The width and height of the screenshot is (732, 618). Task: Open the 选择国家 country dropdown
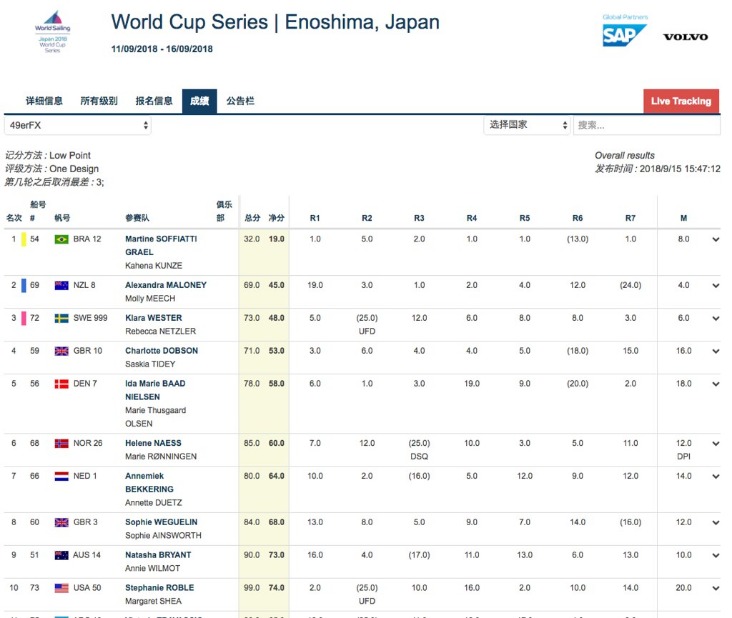(527, 125)
